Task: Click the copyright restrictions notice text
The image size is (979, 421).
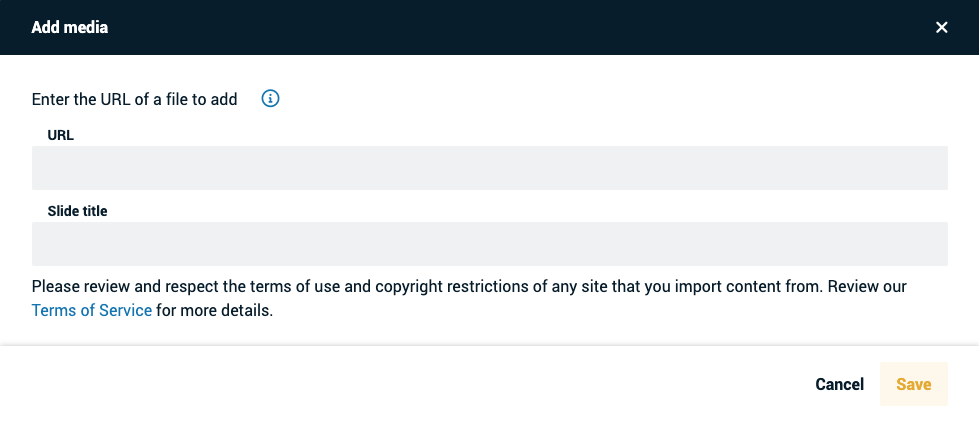Action: [469, 299]
